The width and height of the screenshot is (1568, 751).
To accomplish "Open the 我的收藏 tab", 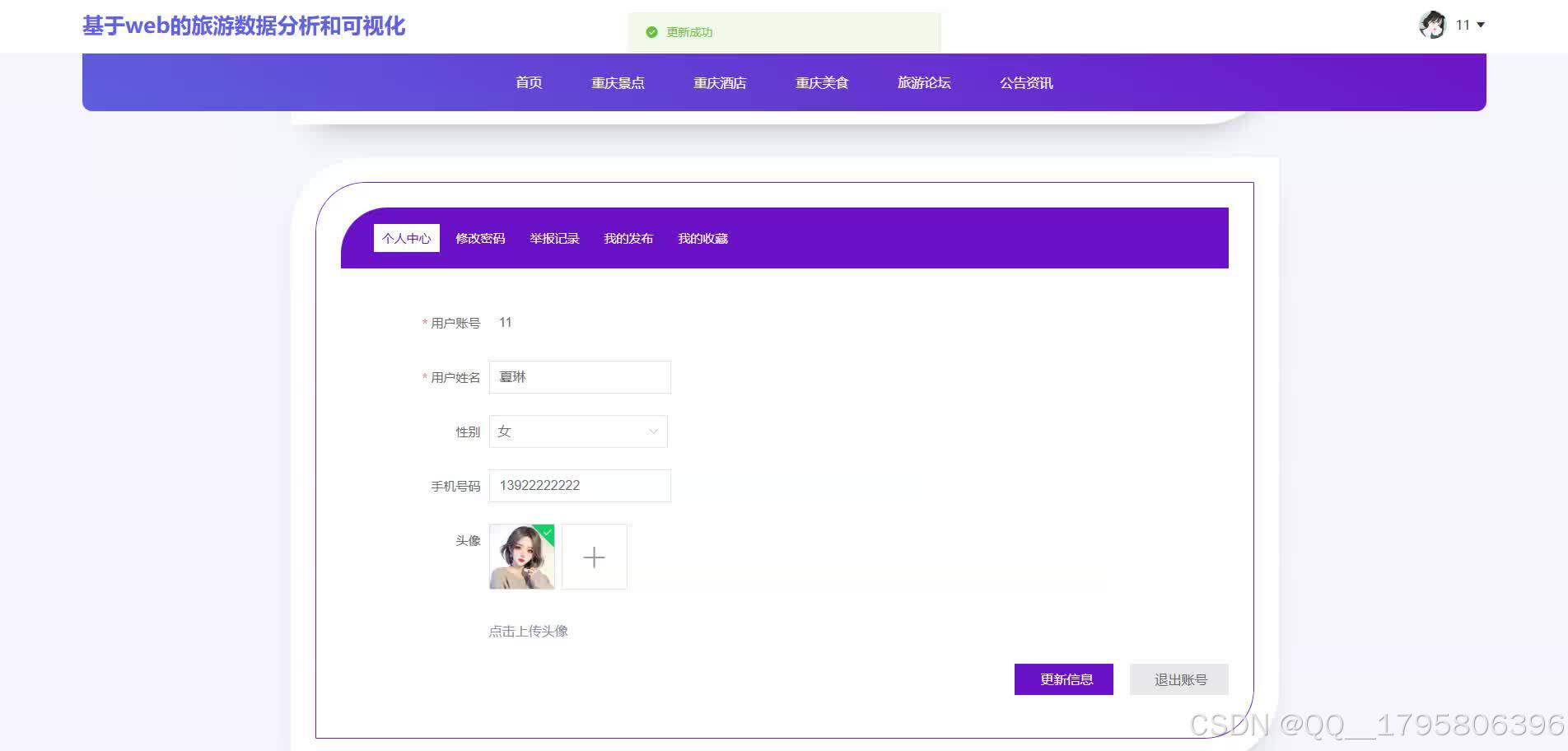I will click(702, 238).
